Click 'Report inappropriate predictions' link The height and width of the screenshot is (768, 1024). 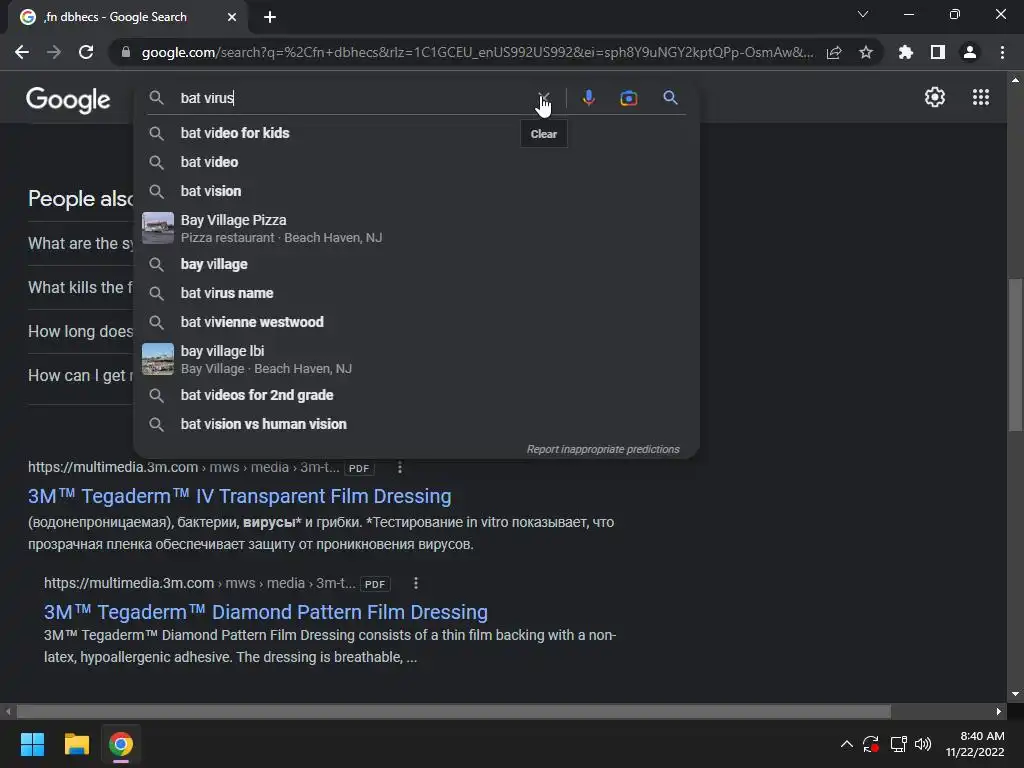603,449
